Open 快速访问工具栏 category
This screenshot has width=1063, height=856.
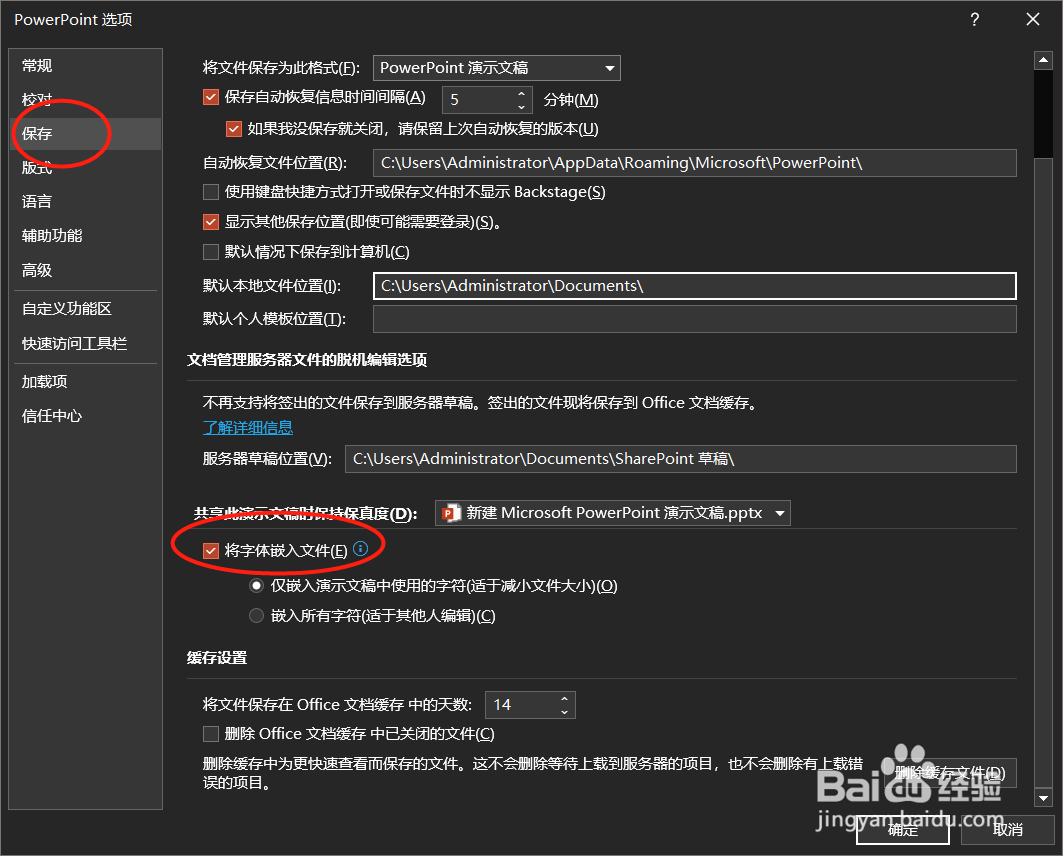85,344
